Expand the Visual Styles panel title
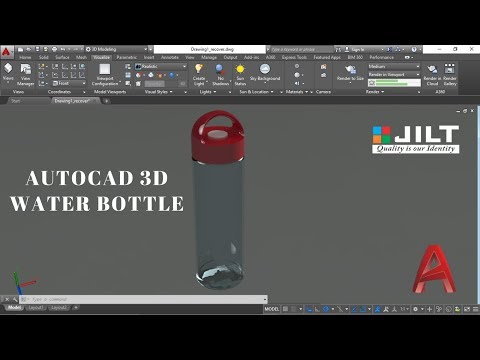 159,92
